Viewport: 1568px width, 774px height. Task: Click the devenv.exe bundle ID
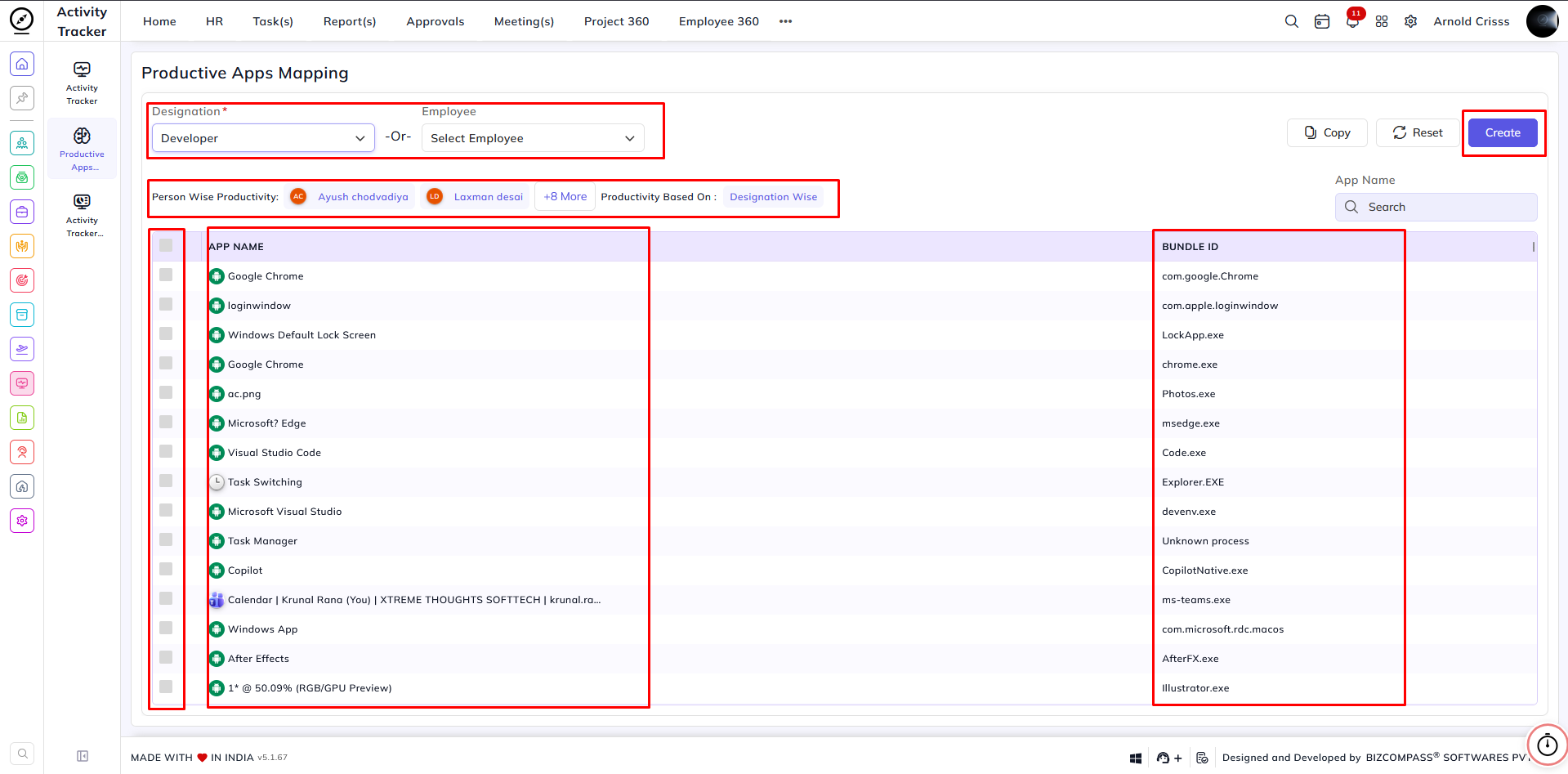1189,512
